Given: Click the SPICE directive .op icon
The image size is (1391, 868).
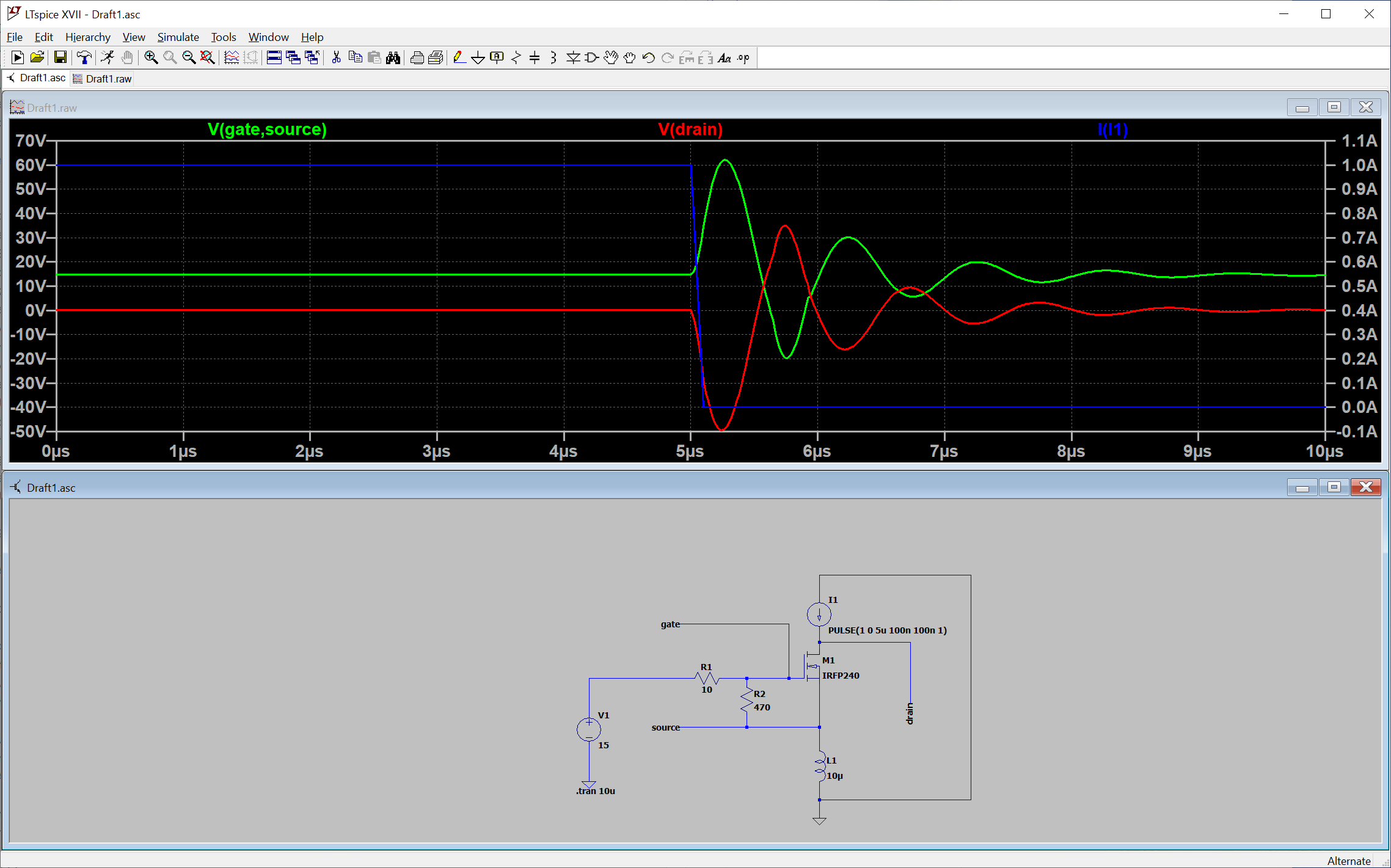Looking at the screenshot, I should 743,58.
